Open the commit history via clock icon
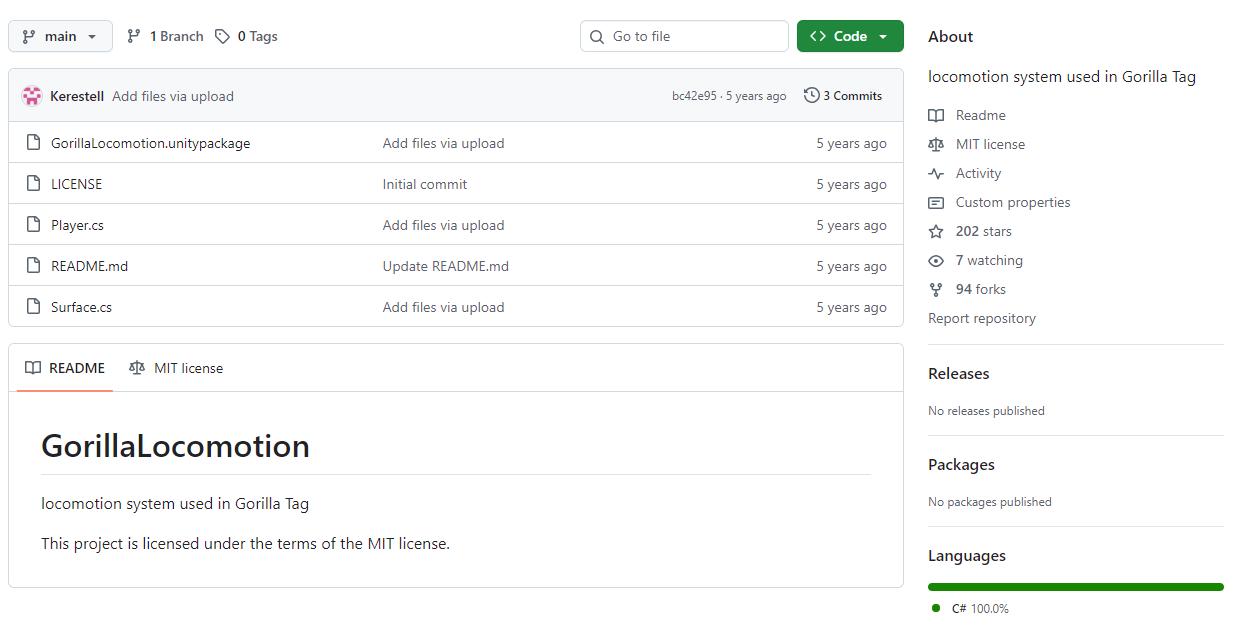Image resolution: width=1248 pixels, height=625 pixels. [x=811, y=96]
